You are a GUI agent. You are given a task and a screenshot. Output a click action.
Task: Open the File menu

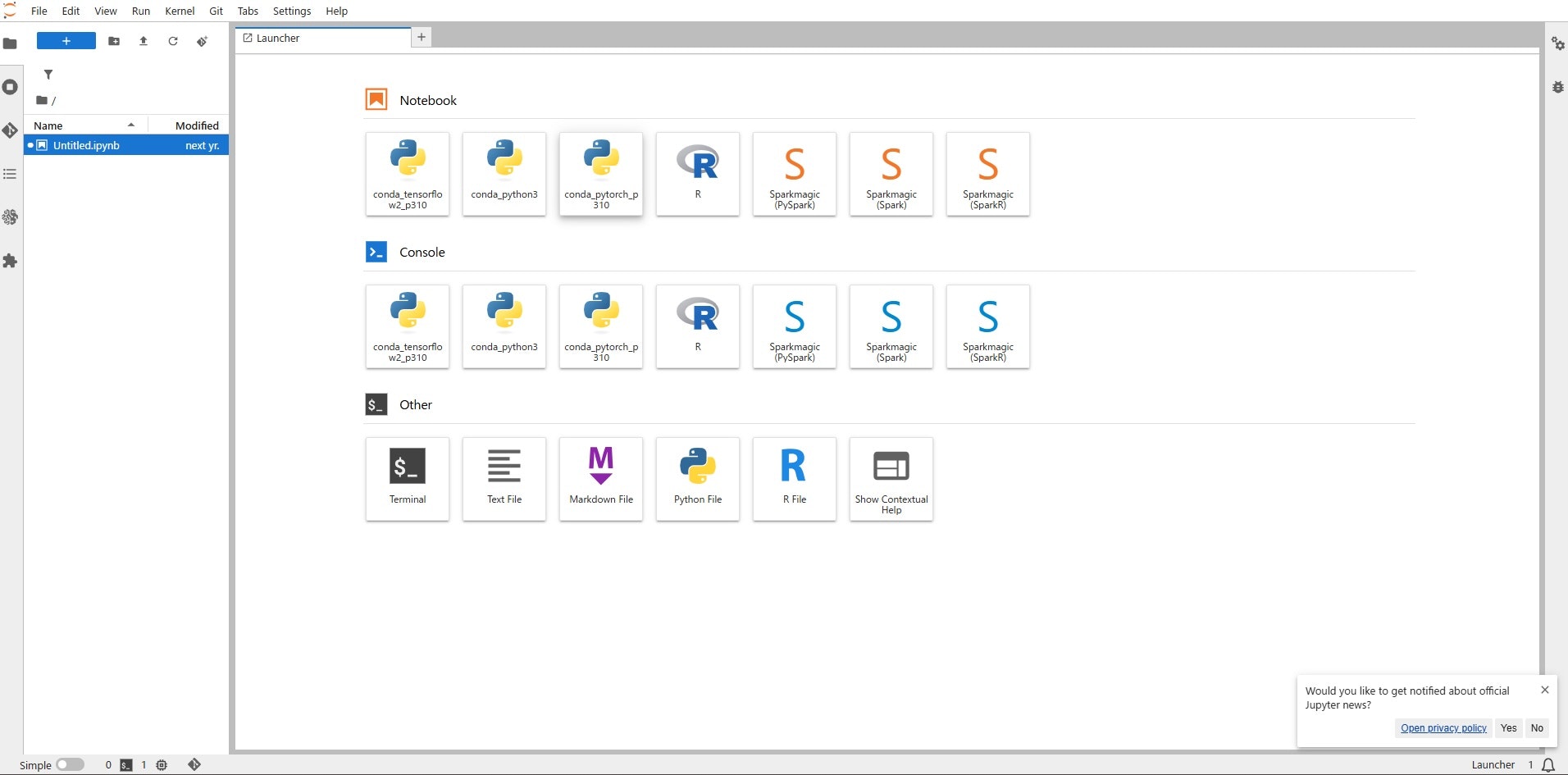(x=39, y=11)
